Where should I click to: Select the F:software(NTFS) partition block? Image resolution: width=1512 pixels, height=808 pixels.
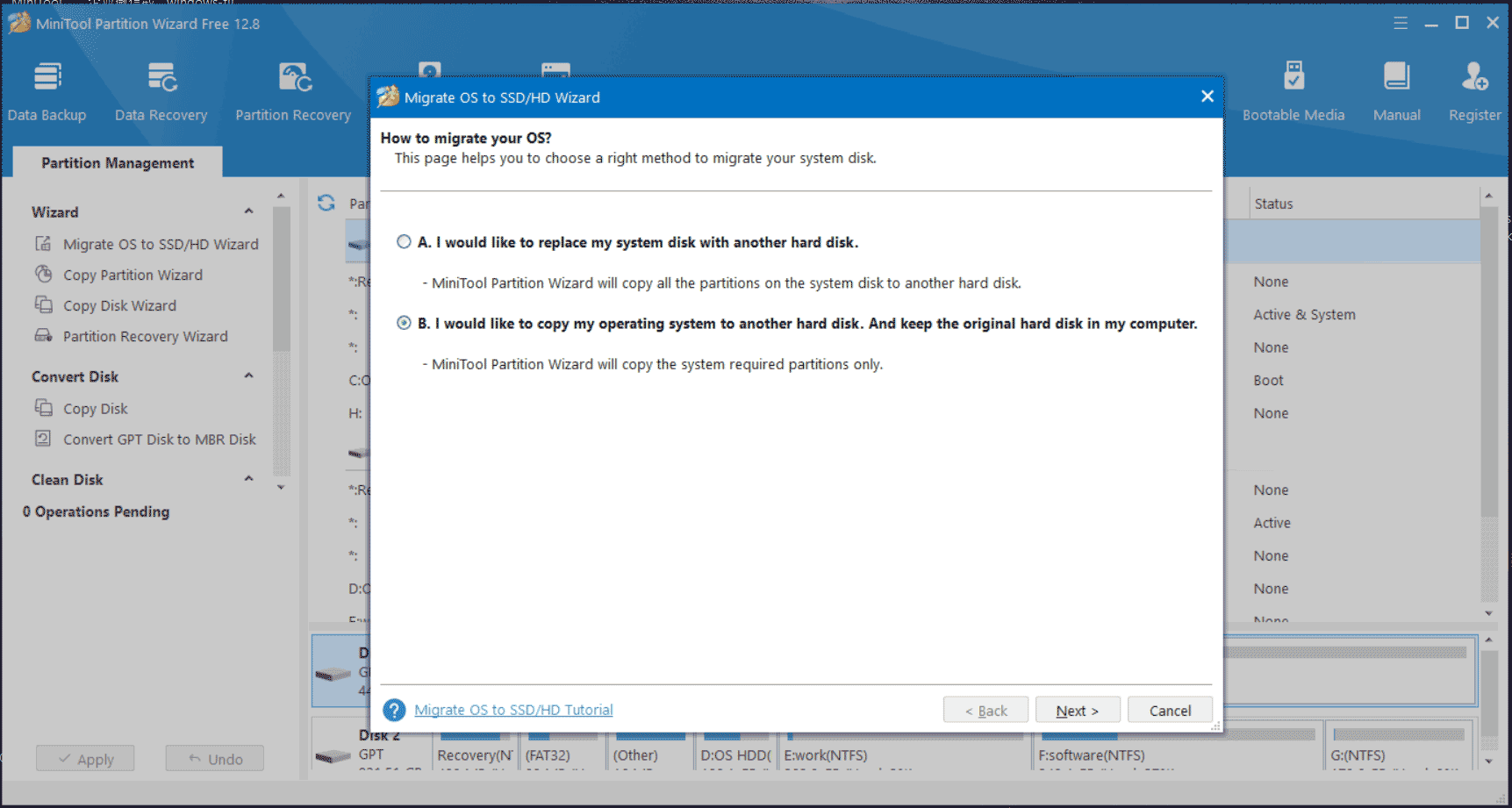[1178, 747]
